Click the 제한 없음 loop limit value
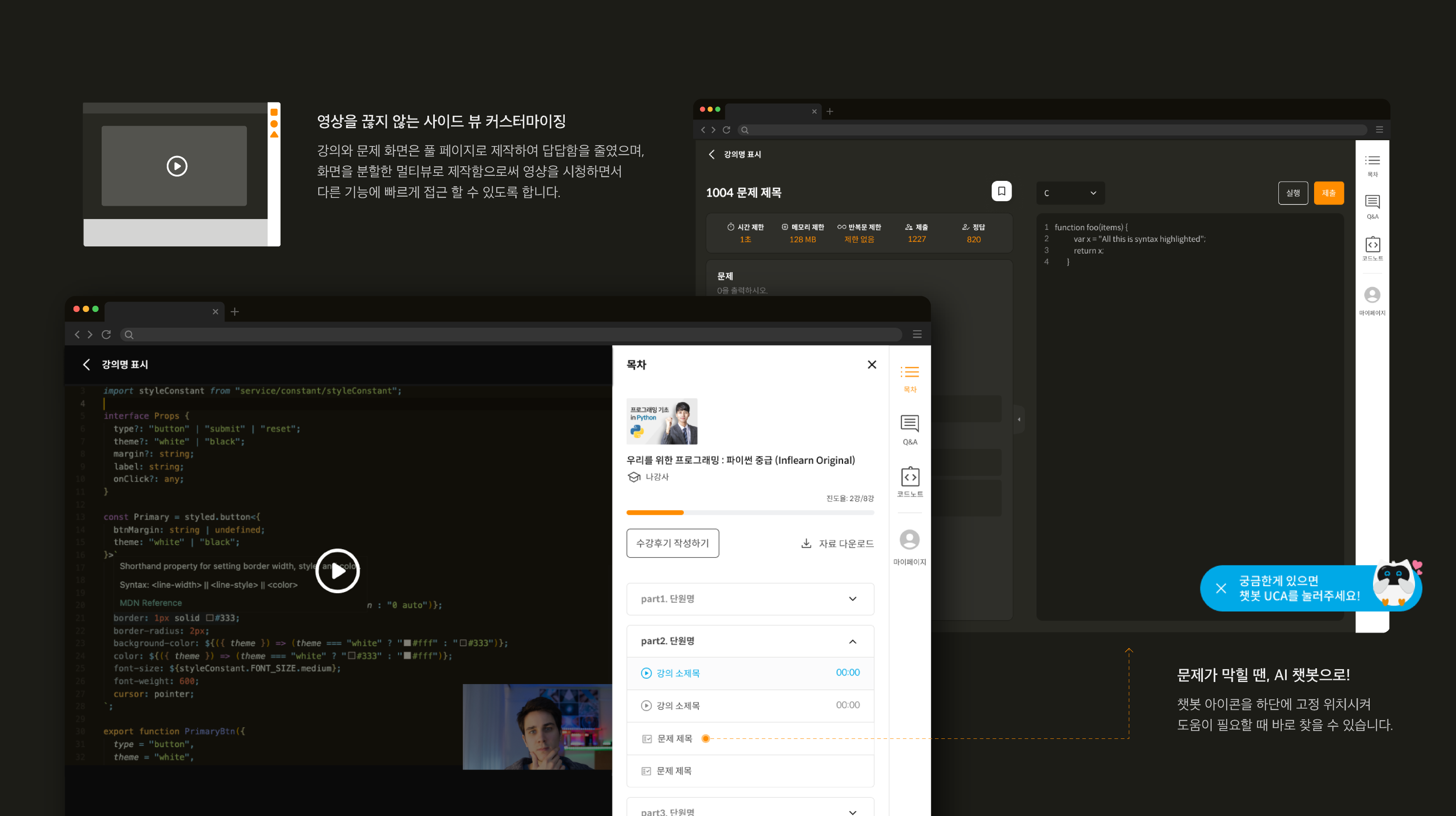The image size is (1456, 816). point(858,240)
